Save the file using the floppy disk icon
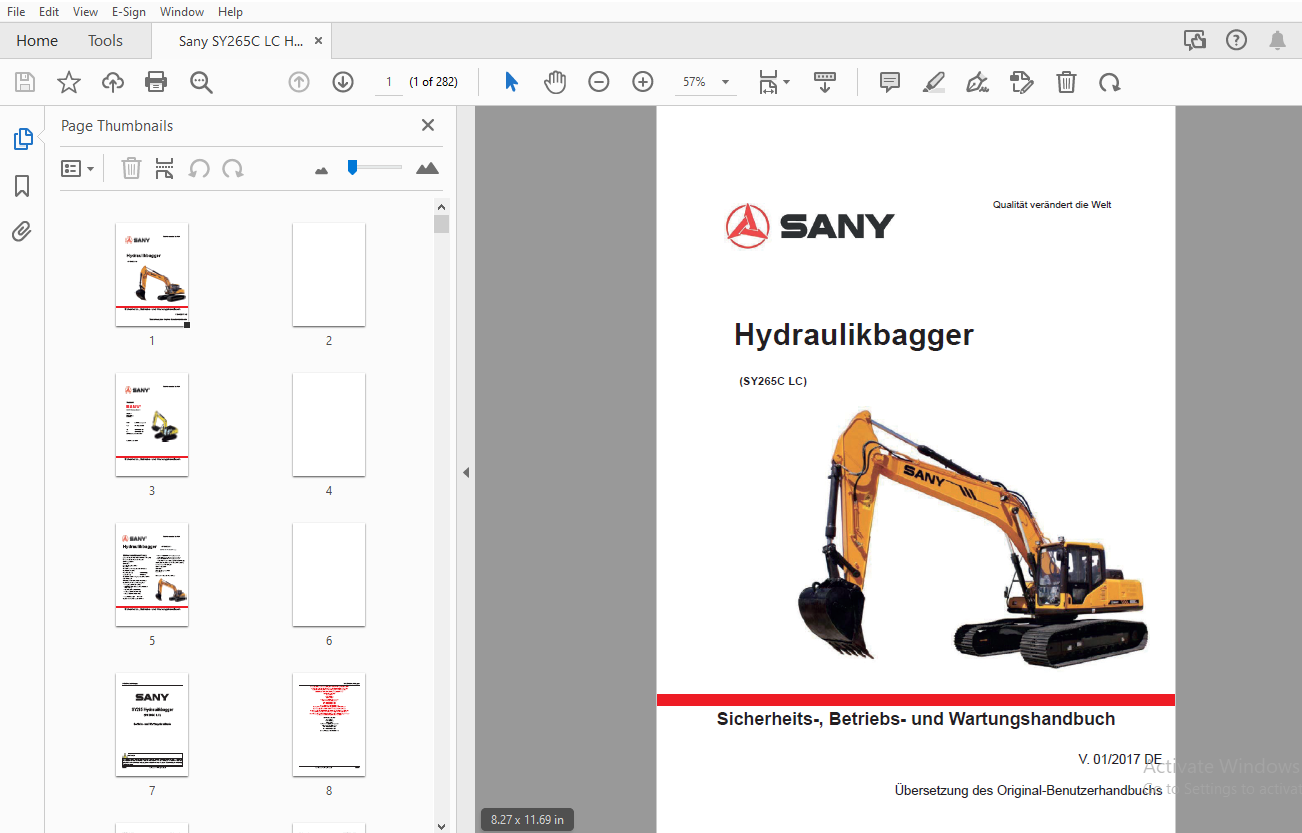This screenshot has height=833, width=1302. [x=24, y=82]
